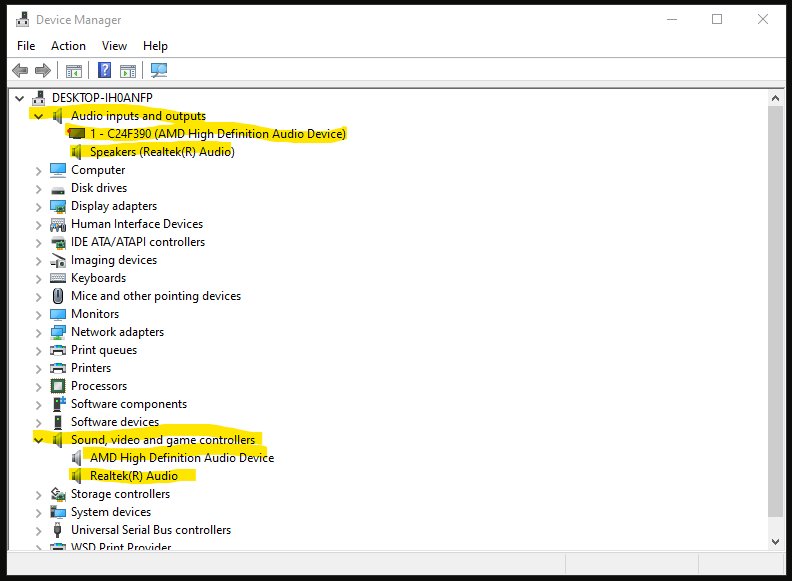Image resolution: width=792 pixels, height=581 pixels.
Task: Expand the Keyboards category
Action: click(38, 279)
